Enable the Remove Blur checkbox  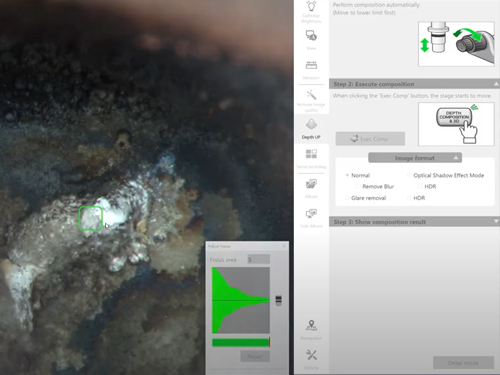pyautogui.click(x=358, y=186)
